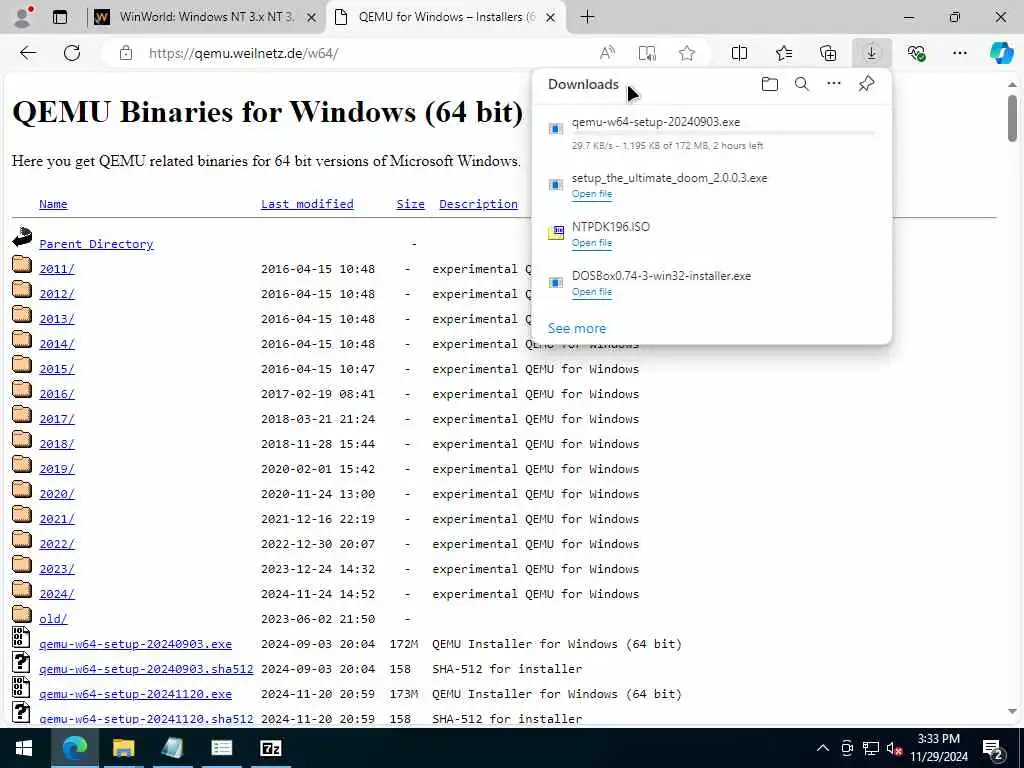
Task: Open File Explorer from taskbar
Action: 123,748
